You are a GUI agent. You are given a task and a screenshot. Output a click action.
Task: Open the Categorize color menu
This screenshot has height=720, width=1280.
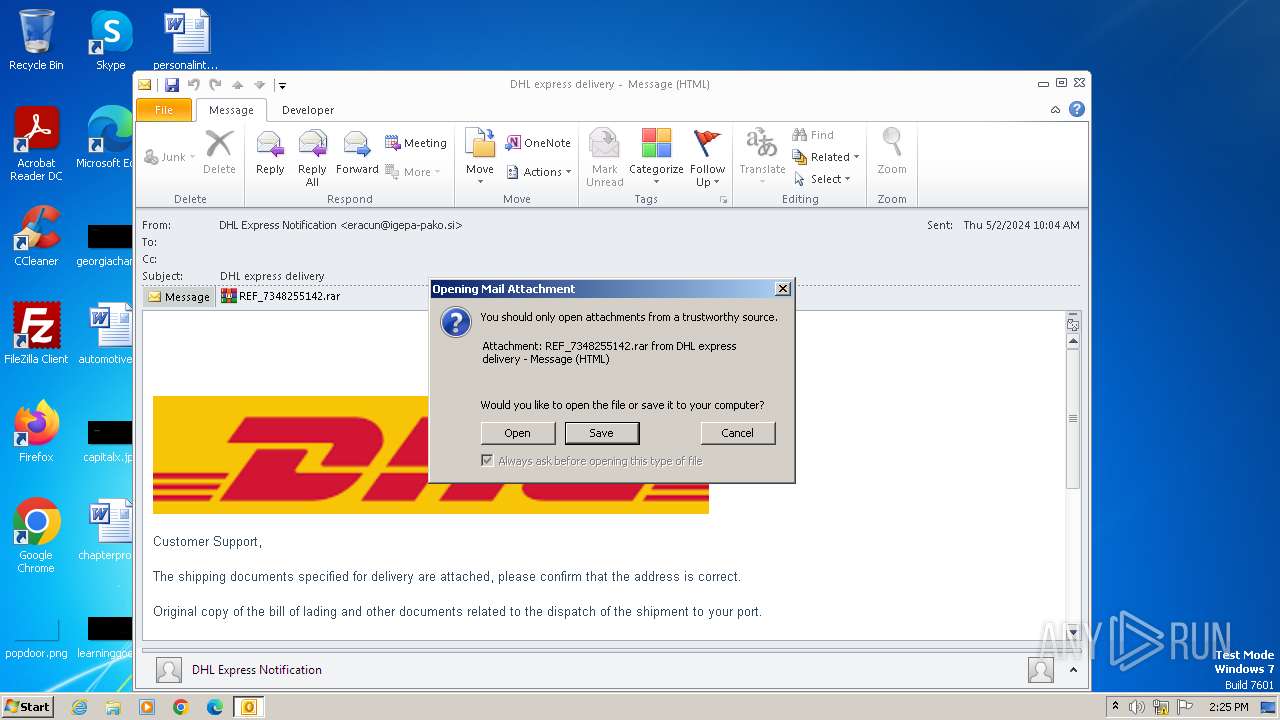[x=656, y=158]
